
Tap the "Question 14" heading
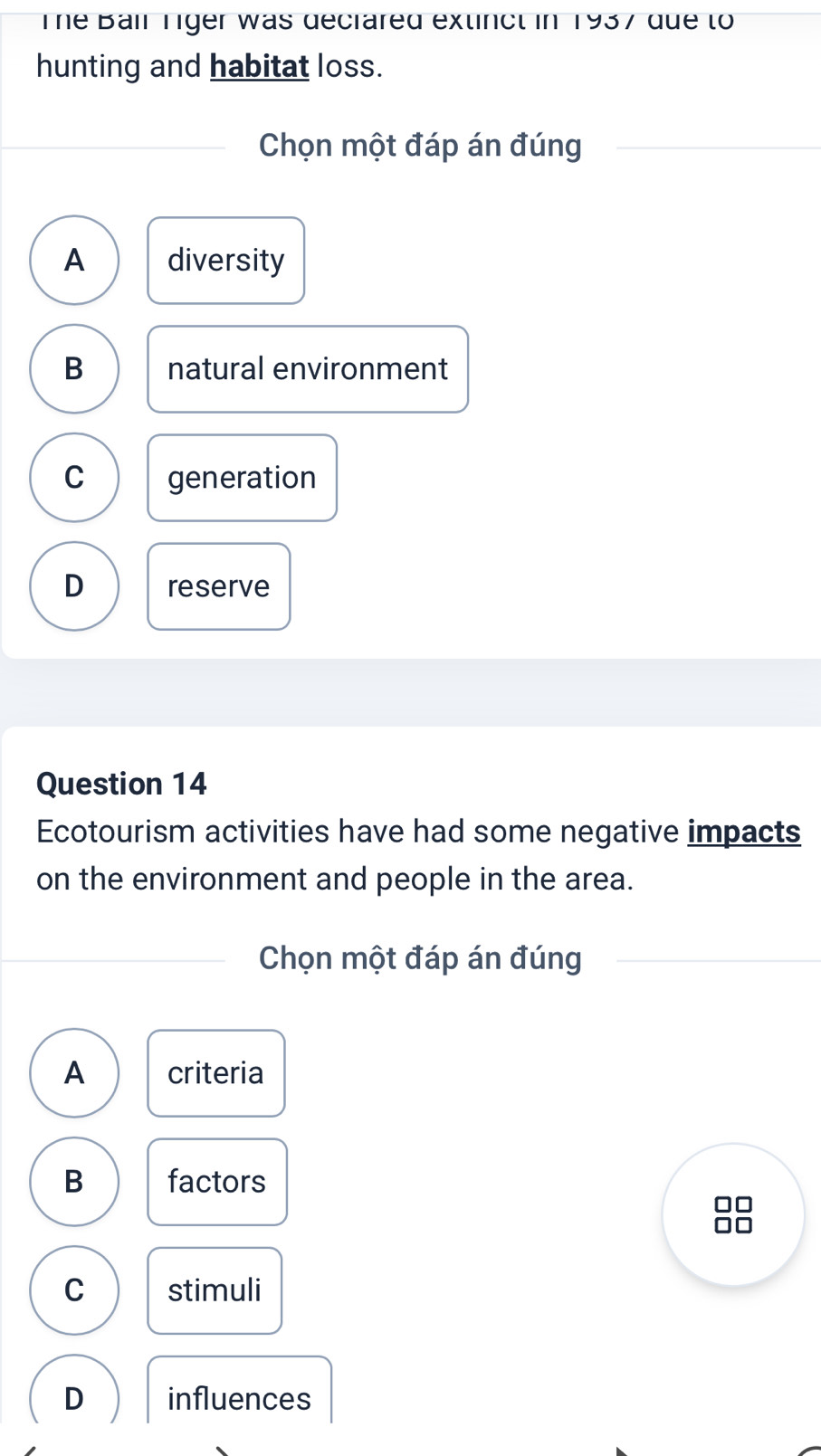(x=121, y=784)
